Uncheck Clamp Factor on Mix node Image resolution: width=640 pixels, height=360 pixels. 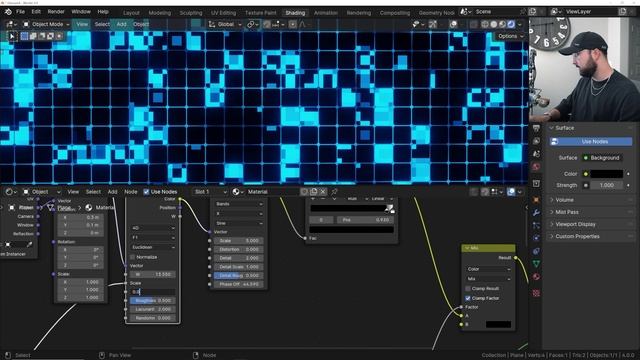coord(468,298)
